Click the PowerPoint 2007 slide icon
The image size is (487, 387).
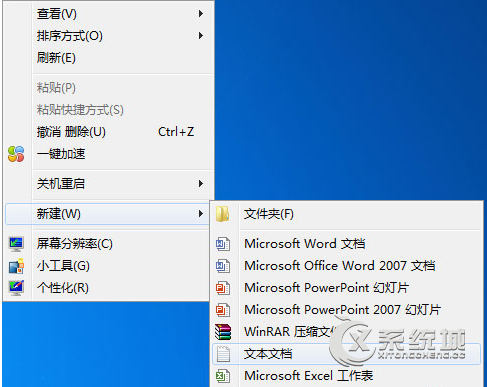[x=222, y=310]
